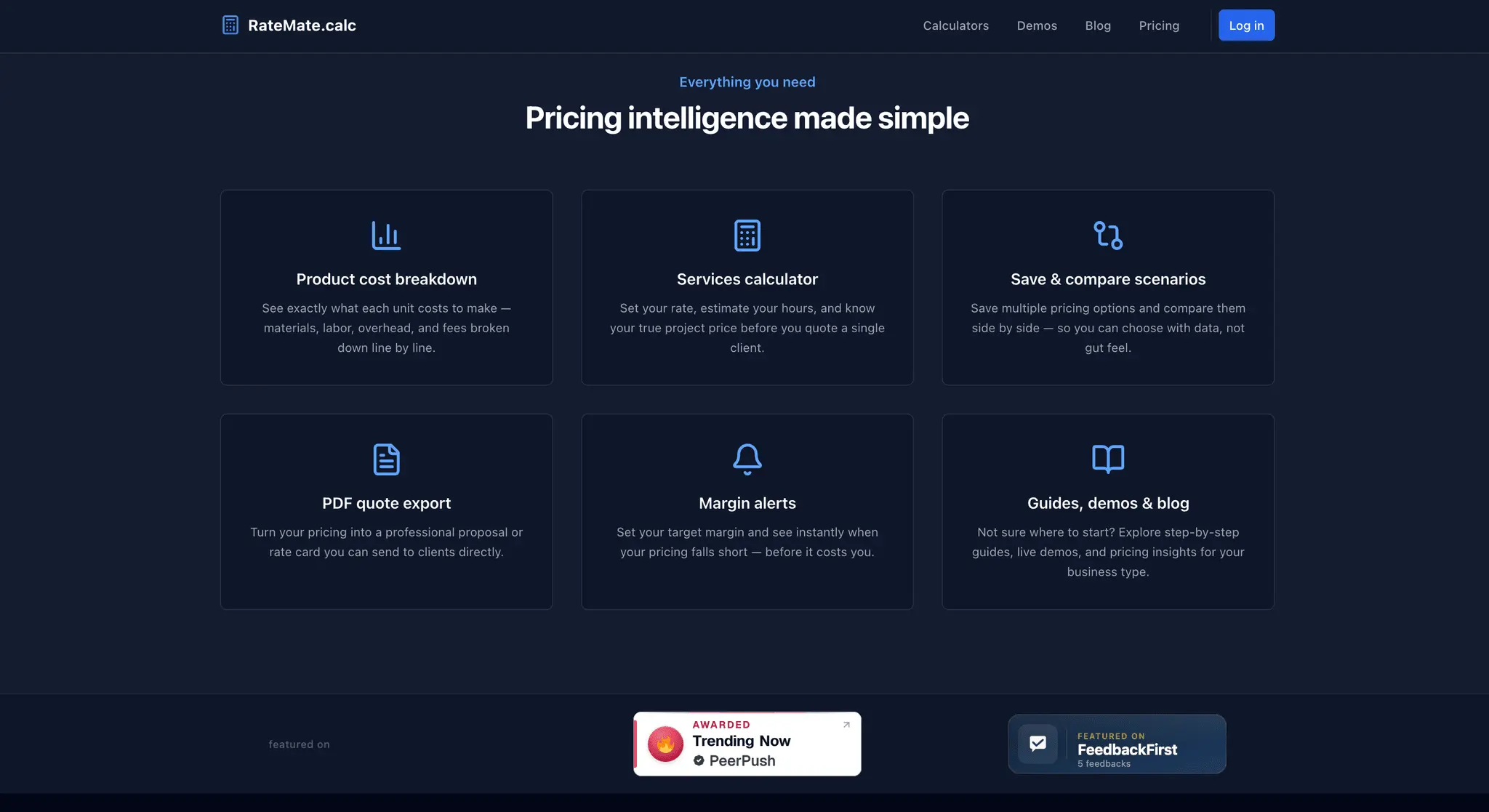The width and height of the screenshot is (1489, 812).
Task: Go to the Demos nav item
Action: click(1037, 25)
